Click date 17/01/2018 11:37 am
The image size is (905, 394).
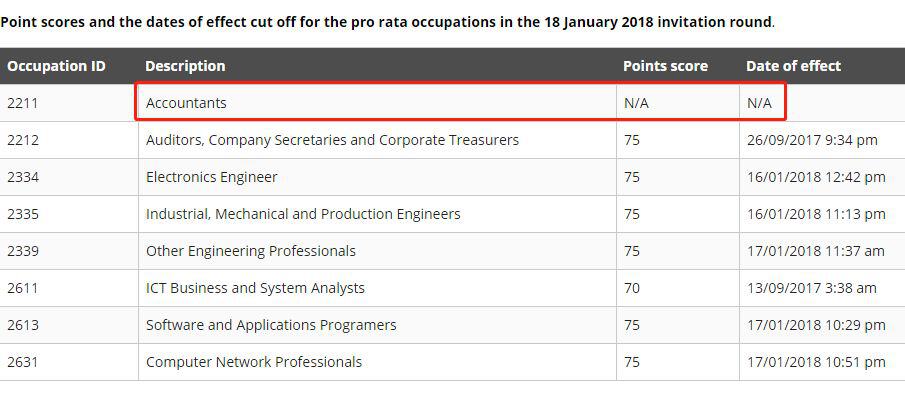815,251
